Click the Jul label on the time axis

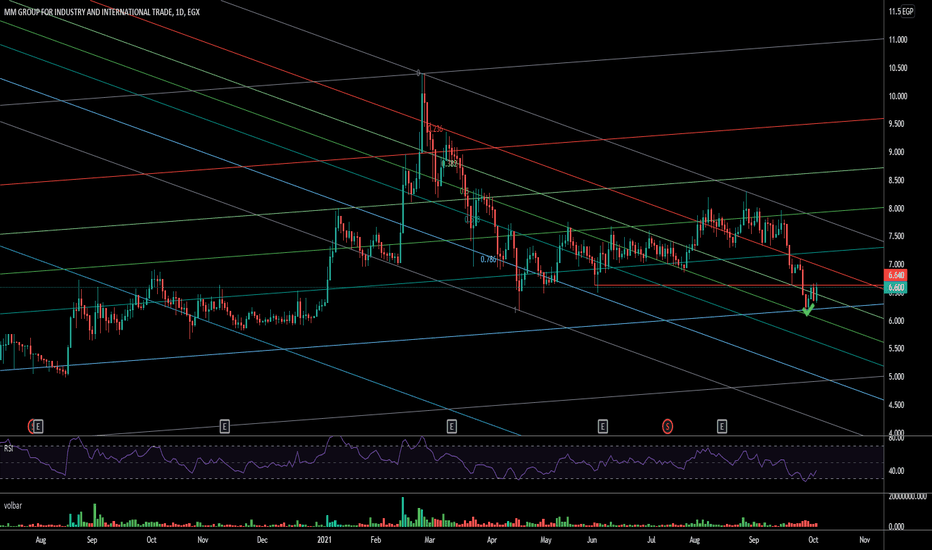click(651, 540)
